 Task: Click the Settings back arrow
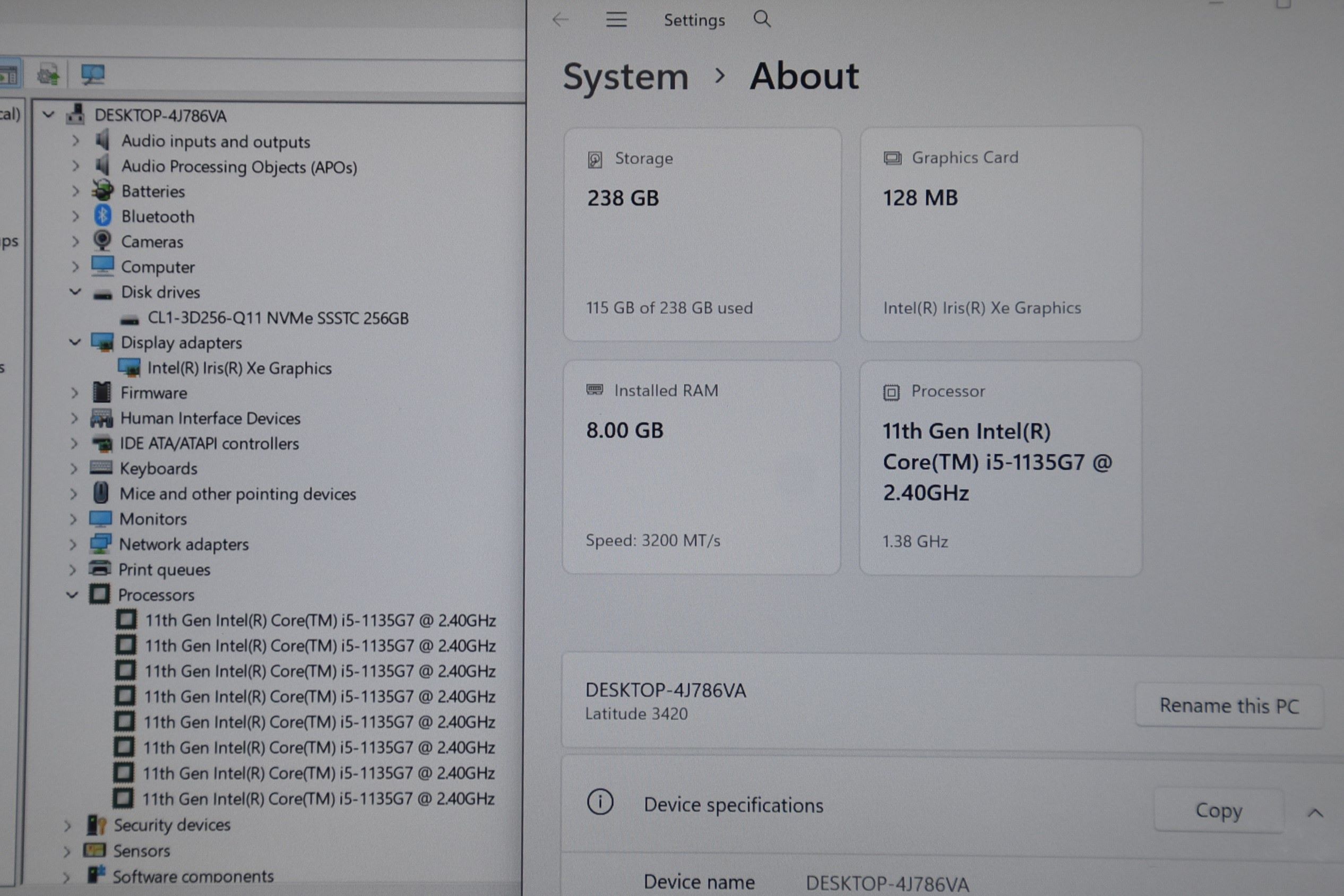click(x=561, y=20)
